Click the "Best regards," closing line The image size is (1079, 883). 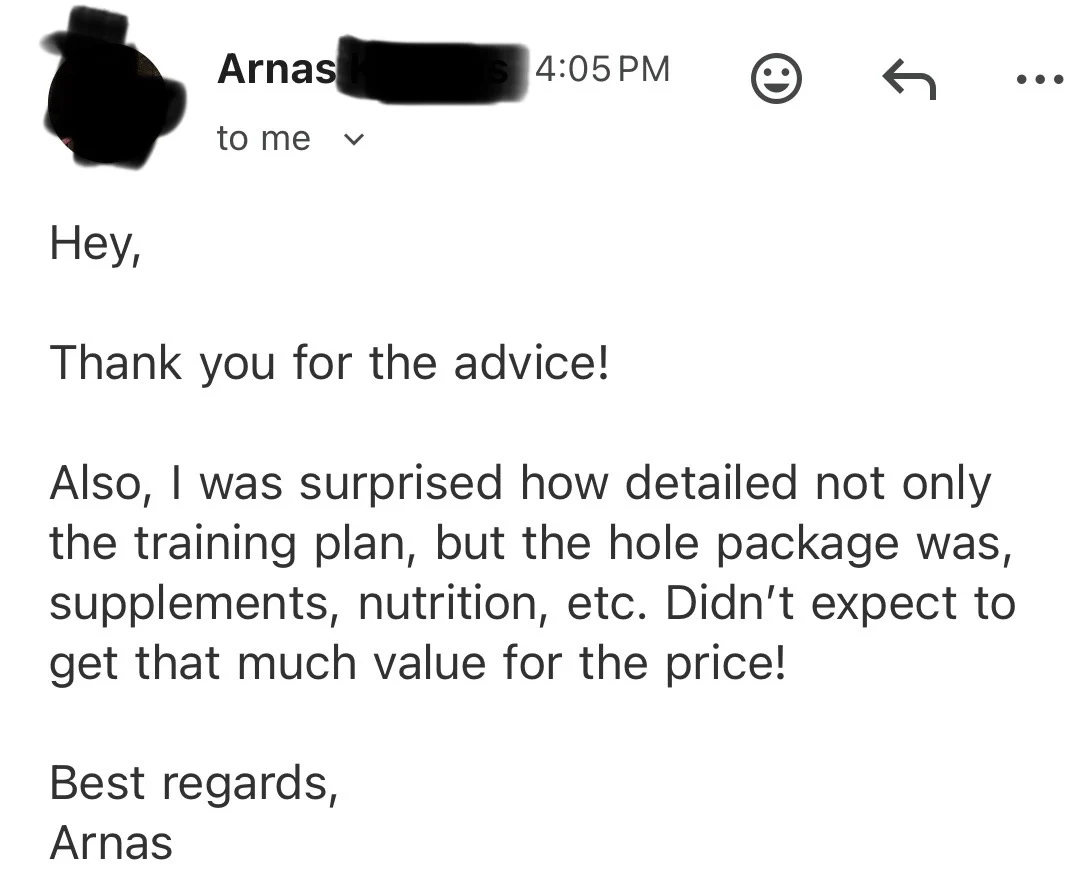click(x=194, y=784)
